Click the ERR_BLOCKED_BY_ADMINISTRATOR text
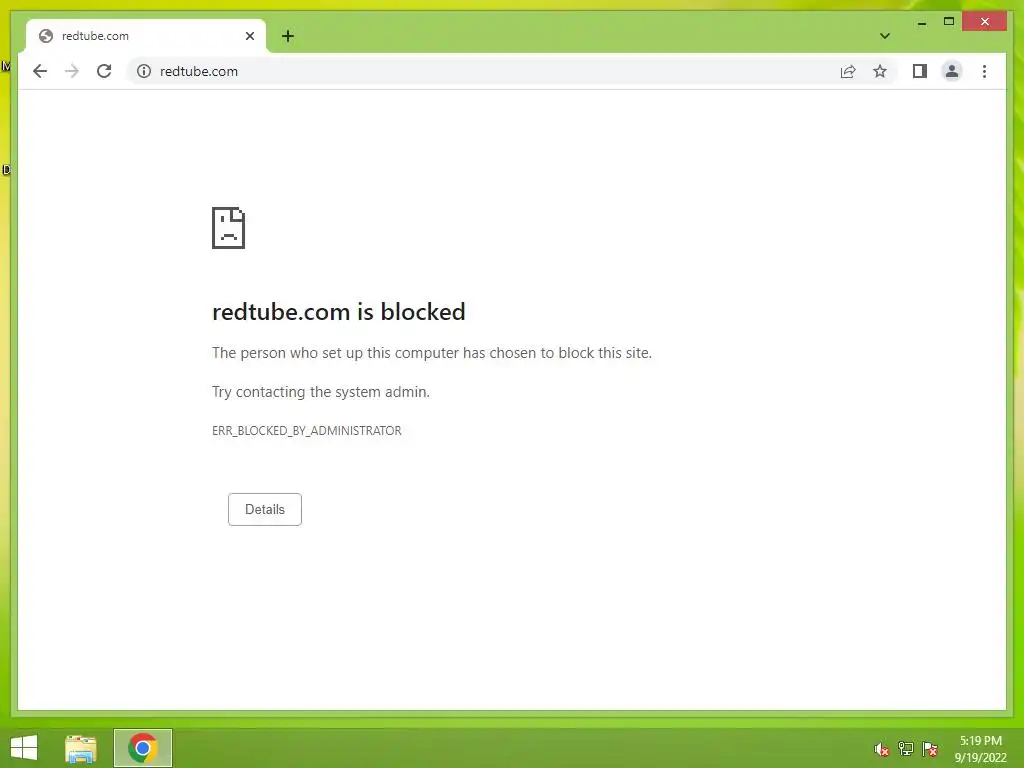Image resolution: width=1024 pixels, height=768 pixels. [307, 431]
